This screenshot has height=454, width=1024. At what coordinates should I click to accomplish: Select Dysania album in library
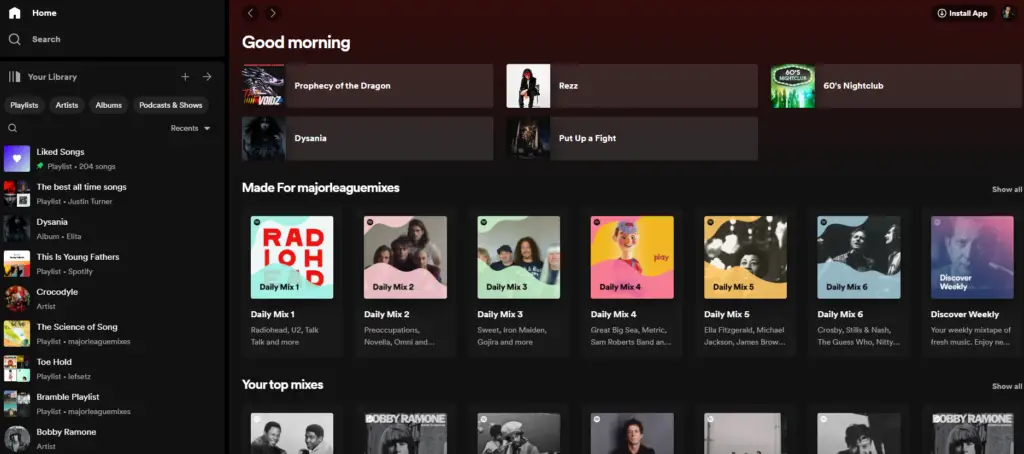coord(112,229)
